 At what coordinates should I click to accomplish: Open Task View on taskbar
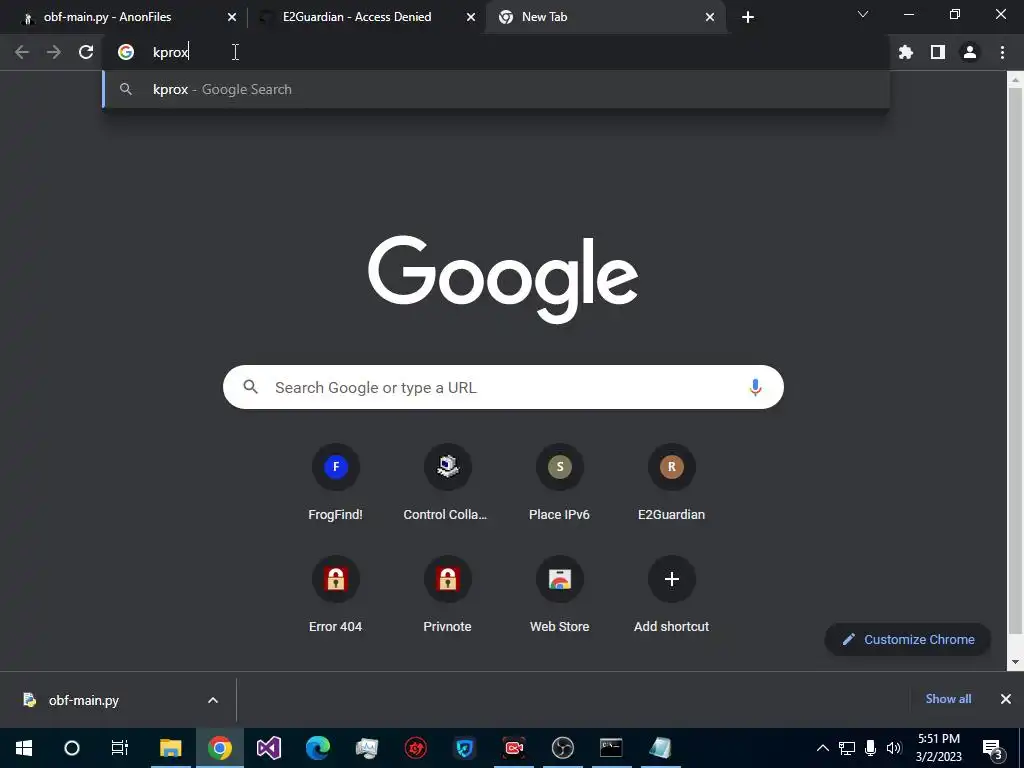tap(120, 748)
